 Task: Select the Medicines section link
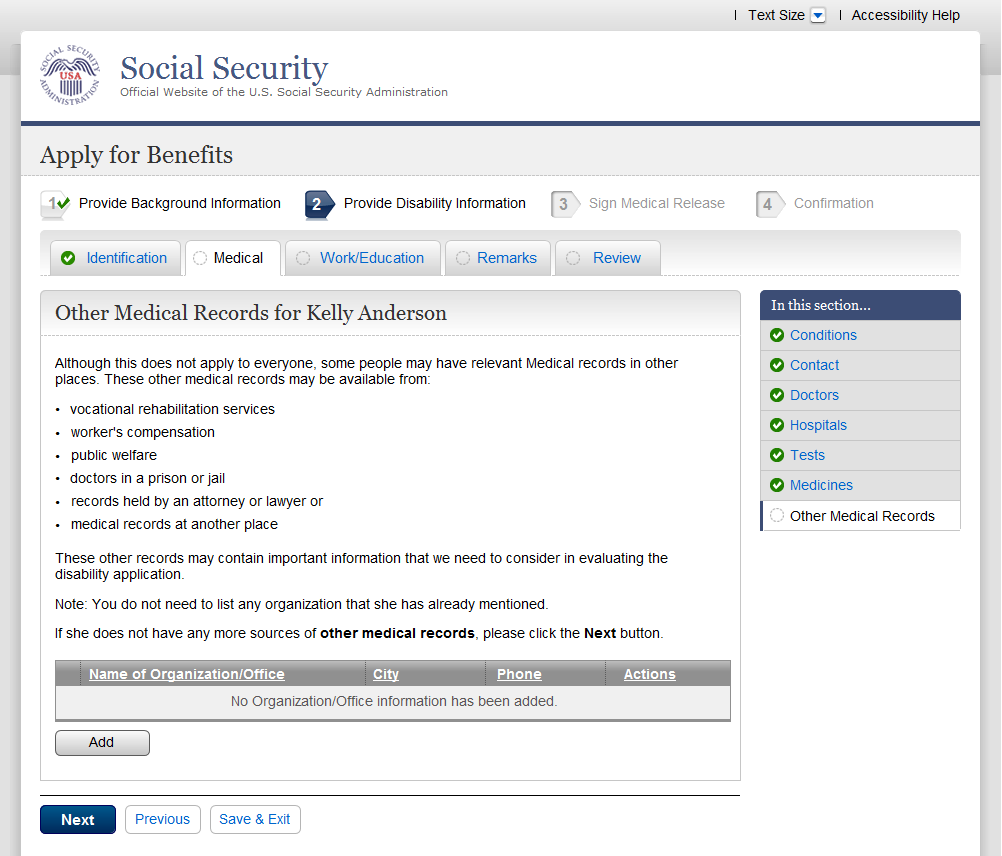821,485
